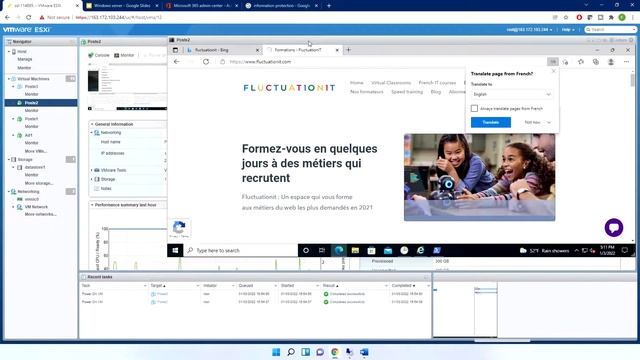This screenshot has width=640, height=360.
Task: Open the guest notification center icon
Action: pos(625,250)
